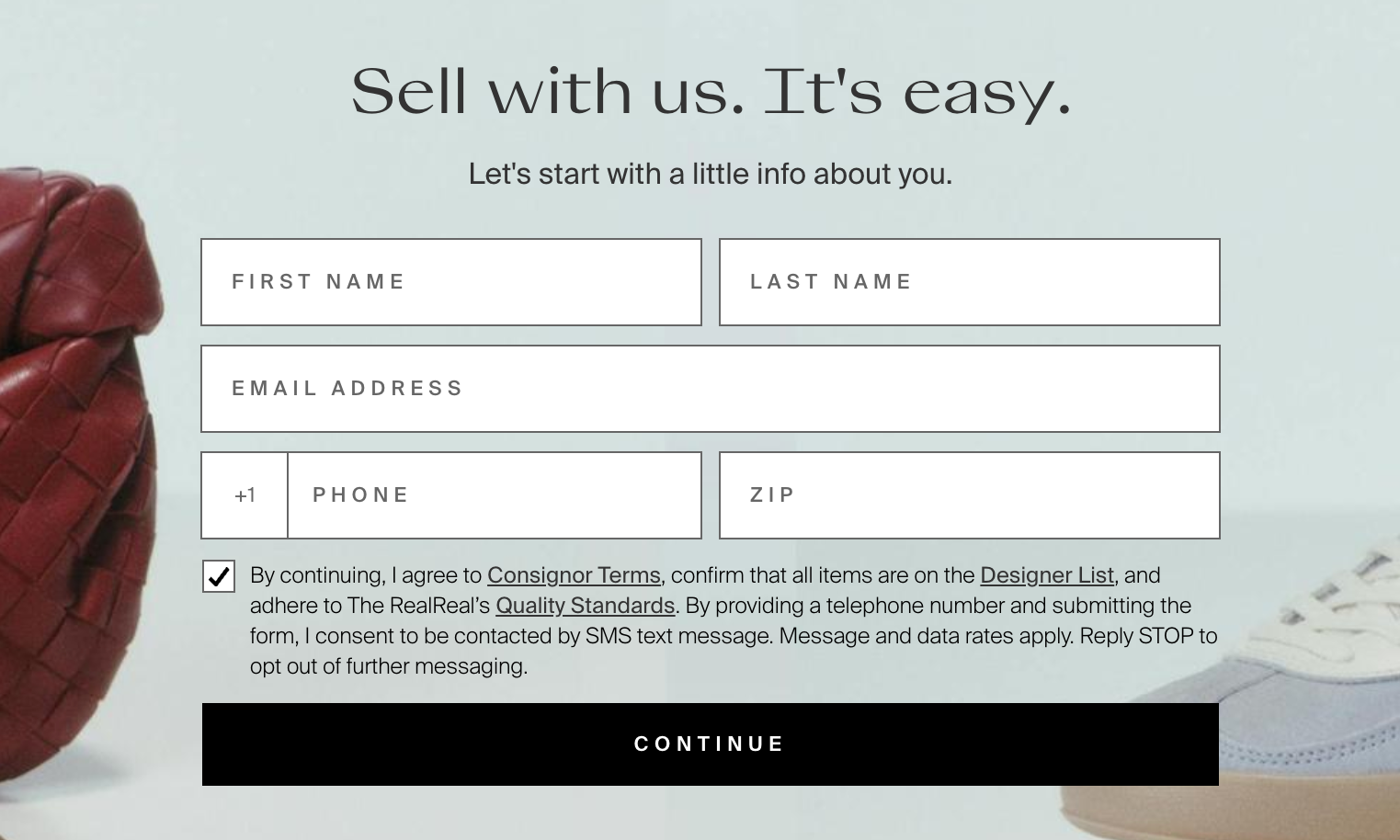Image resolution: width=1400 pixels, height=840 pixels.
Task: Click the intro text about starting with info
Action: pyautogui.click(x=710, y=173)
